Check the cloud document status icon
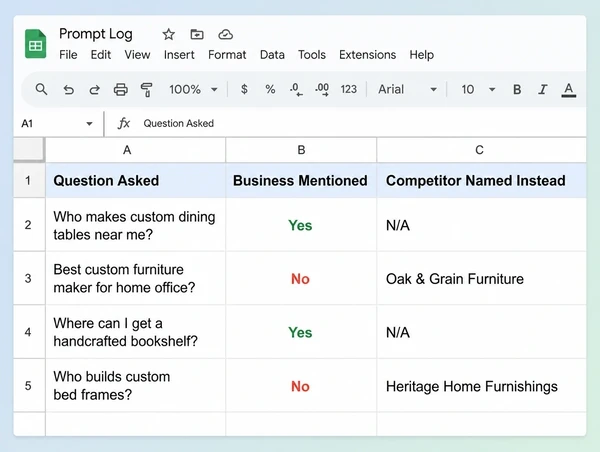This screenshot has width=600, height=452. (x=225, y=34)
